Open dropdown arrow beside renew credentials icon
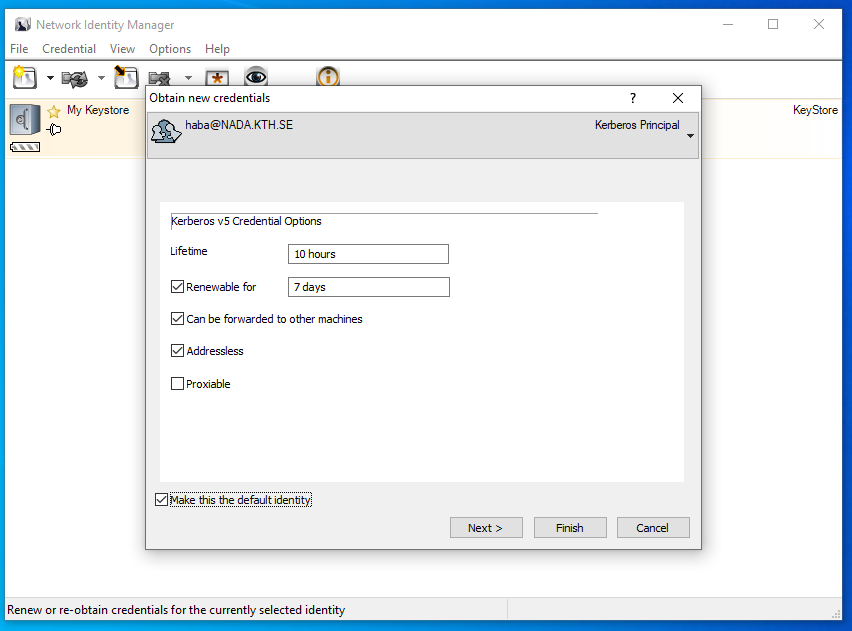Screen dimensions: 852x631 [x=101, y=78]
